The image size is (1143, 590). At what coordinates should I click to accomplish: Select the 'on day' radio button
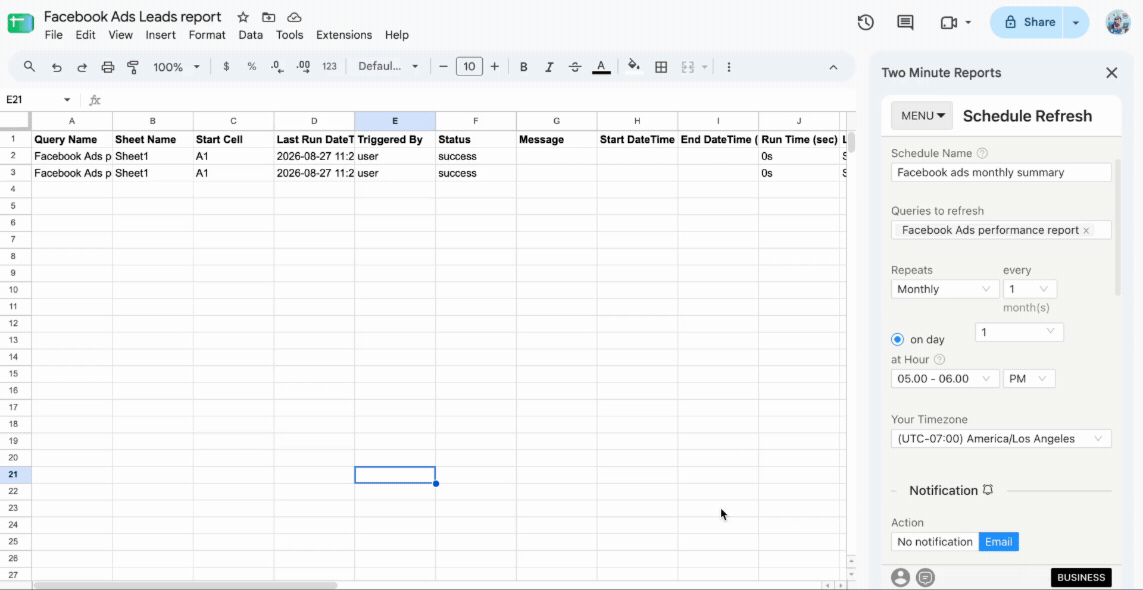(x=897, y=339)
